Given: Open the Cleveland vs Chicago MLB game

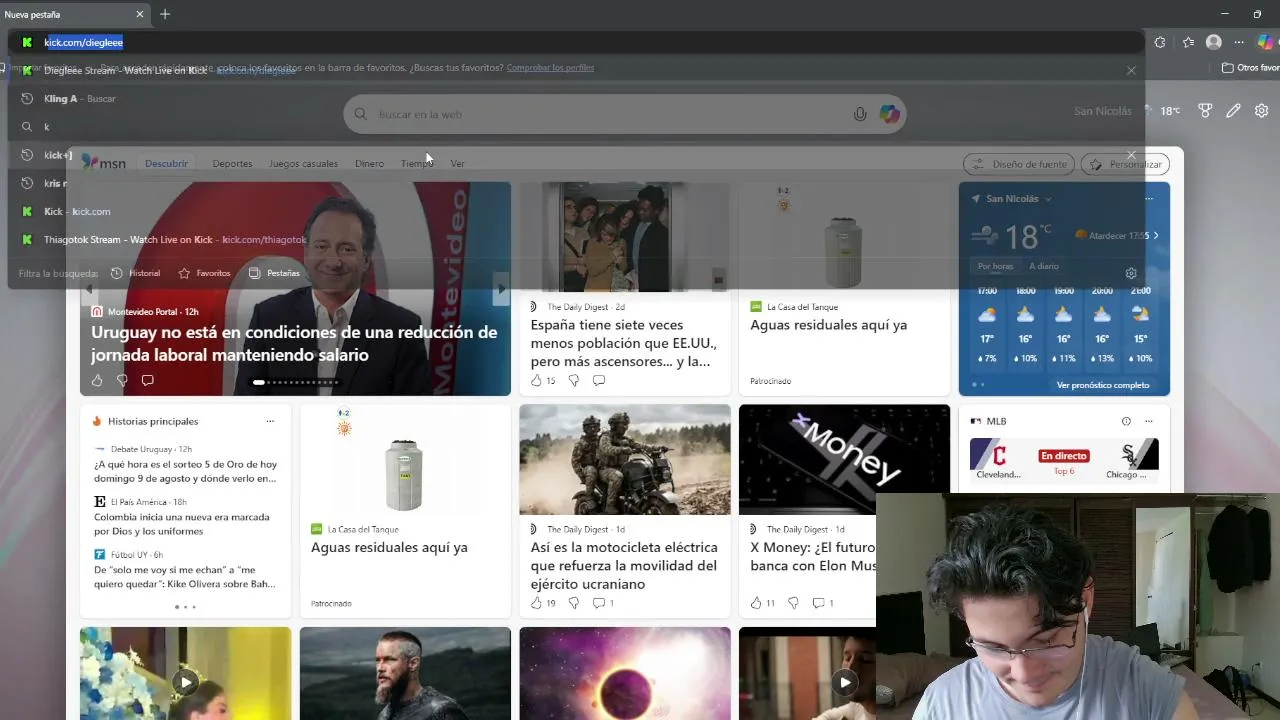Looking at the screenshot, I should (1064, 460).
